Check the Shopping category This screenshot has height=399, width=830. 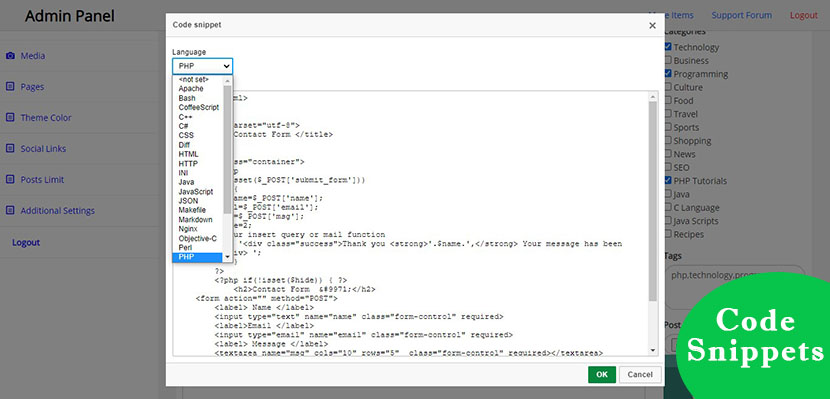[x=668, y=140]
